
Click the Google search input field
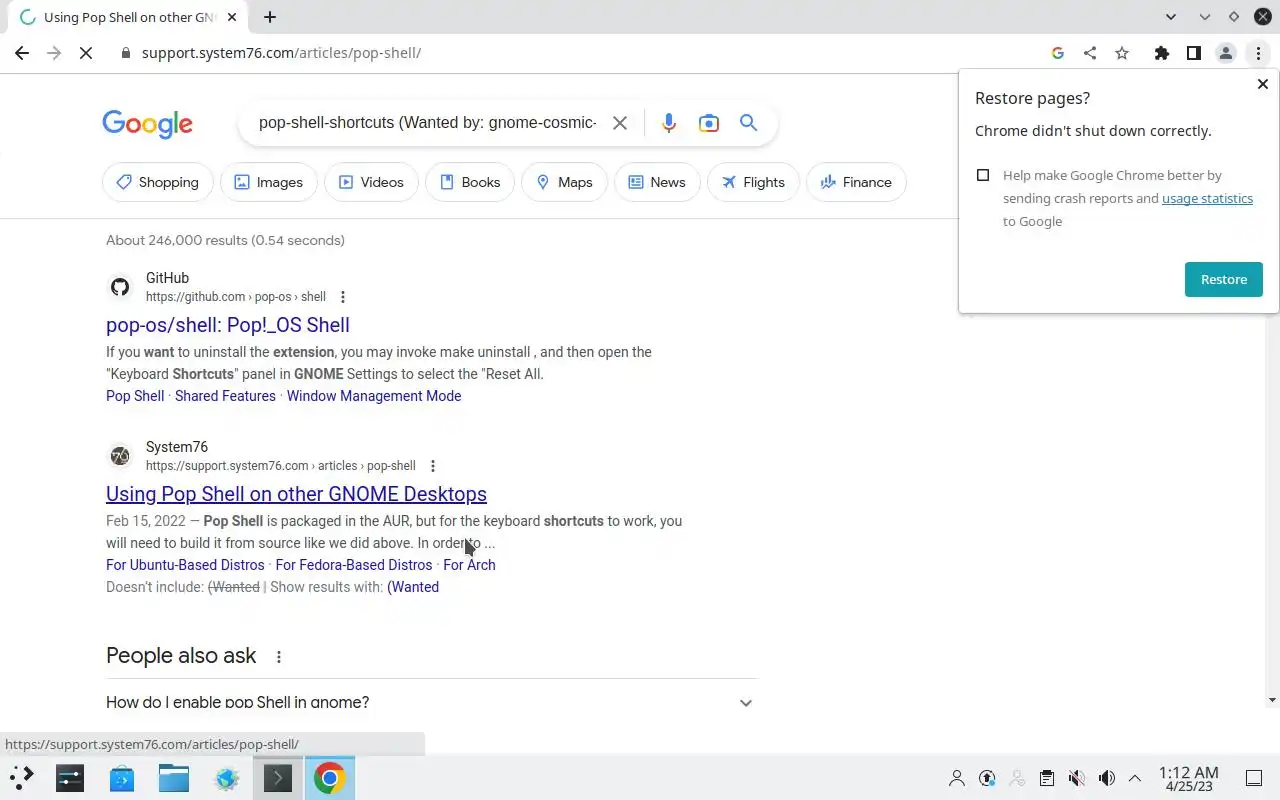427,123
